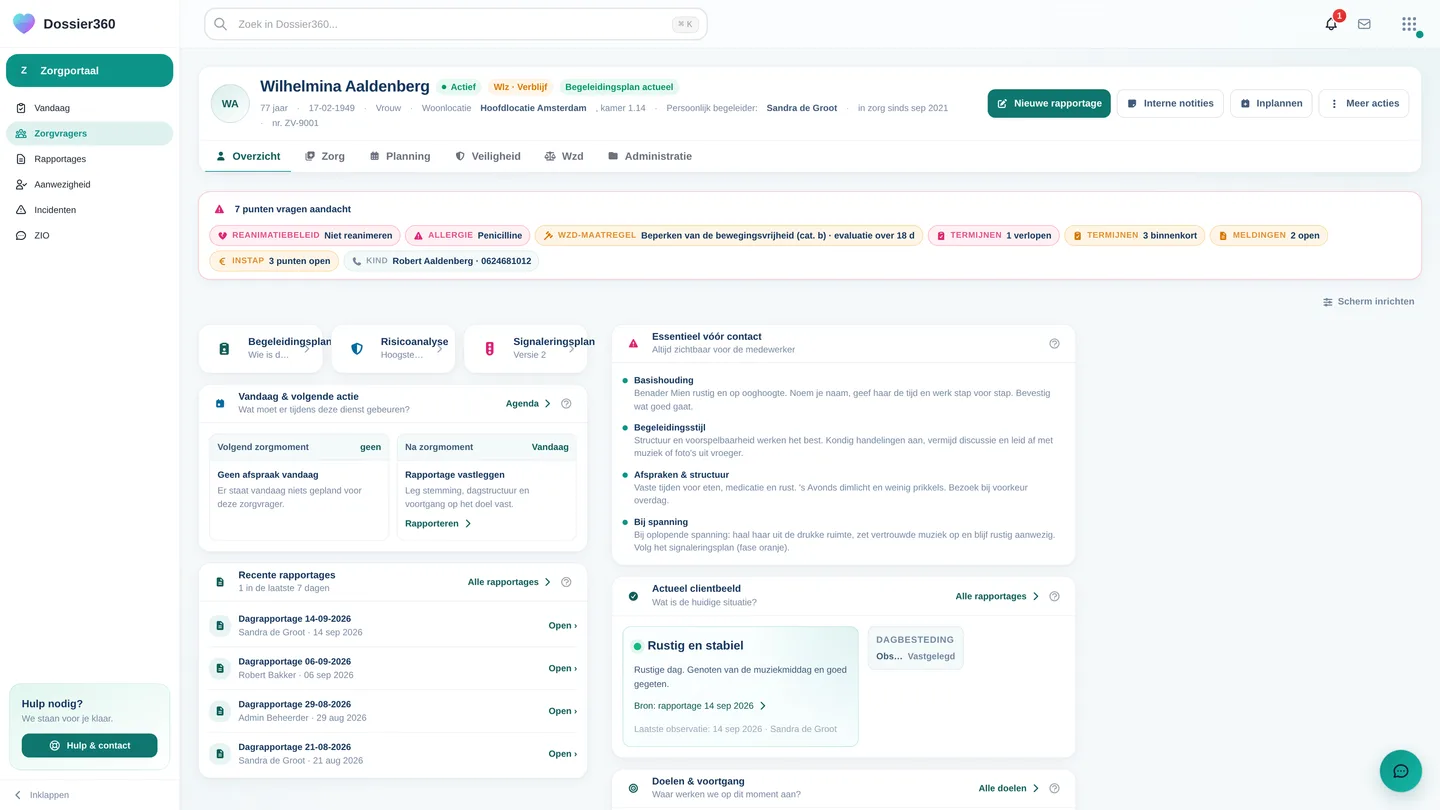This screenshot has width=1440, height=810.
Task: Click Rapporteren link
Action: 438,523
